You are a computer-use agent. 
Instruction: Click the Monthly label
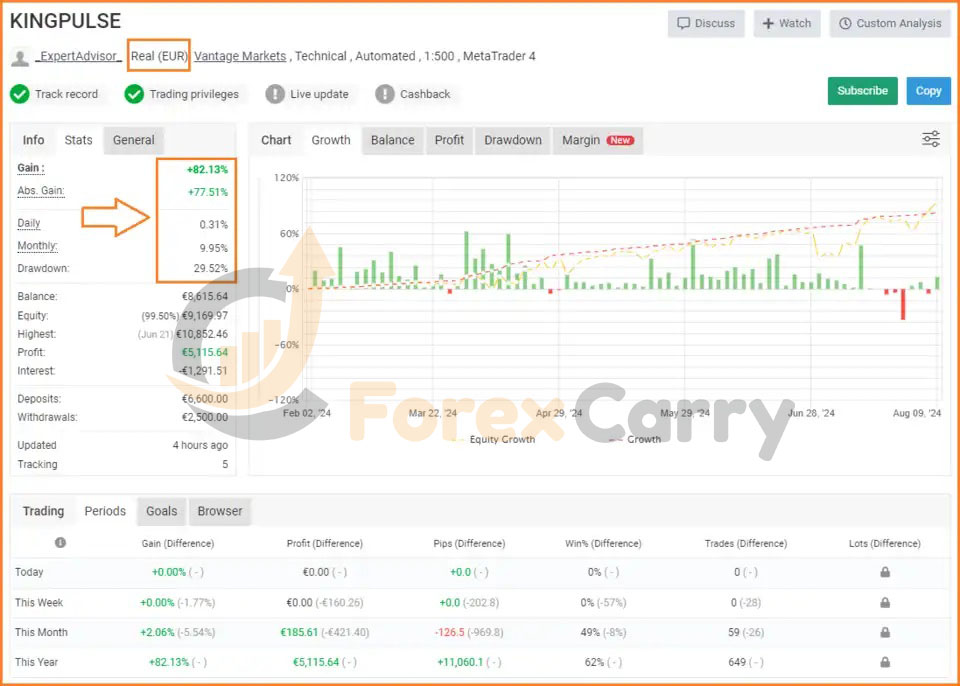[37, 246]
